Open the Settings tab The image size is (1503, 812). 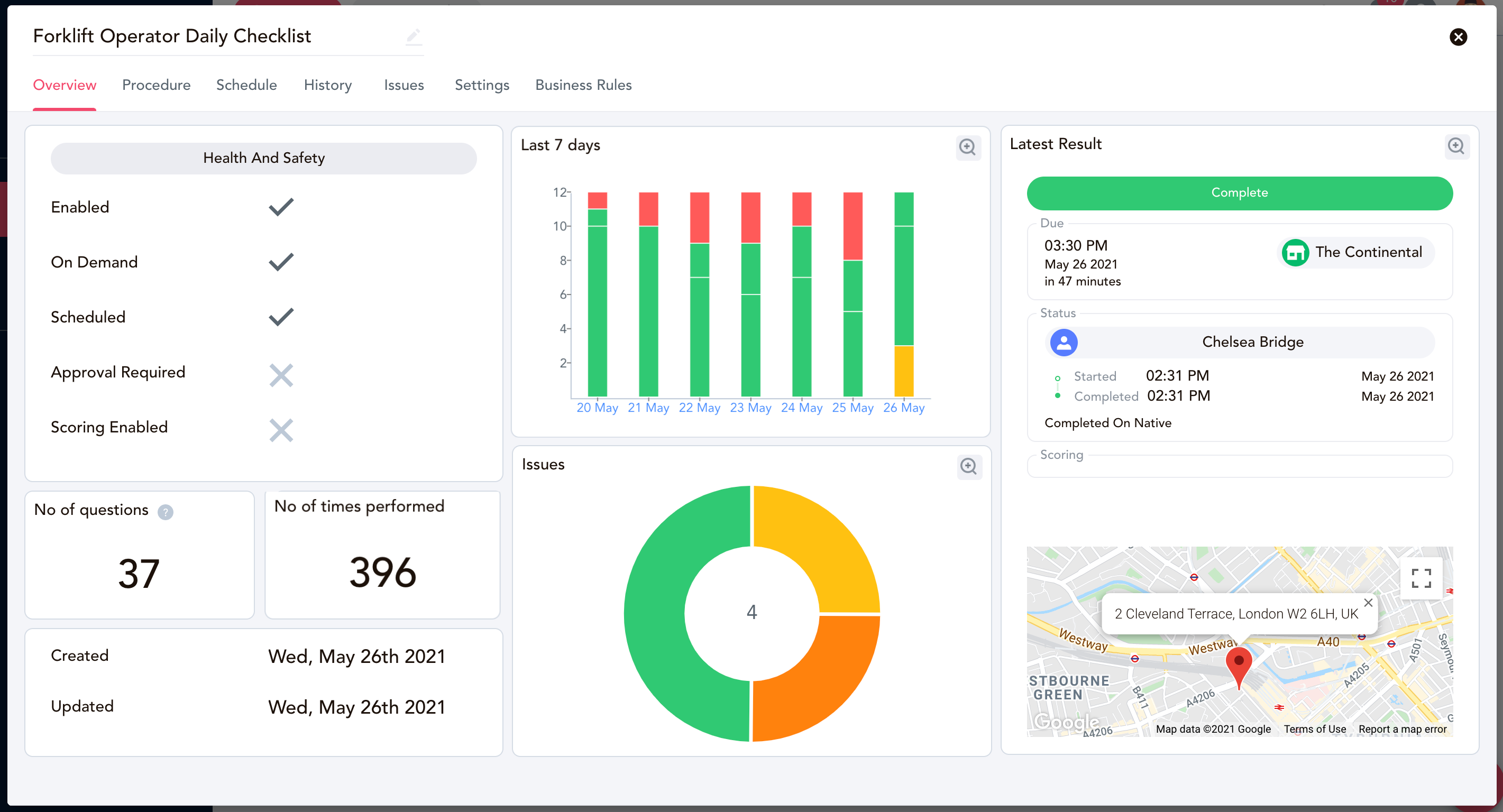point(482,85)
